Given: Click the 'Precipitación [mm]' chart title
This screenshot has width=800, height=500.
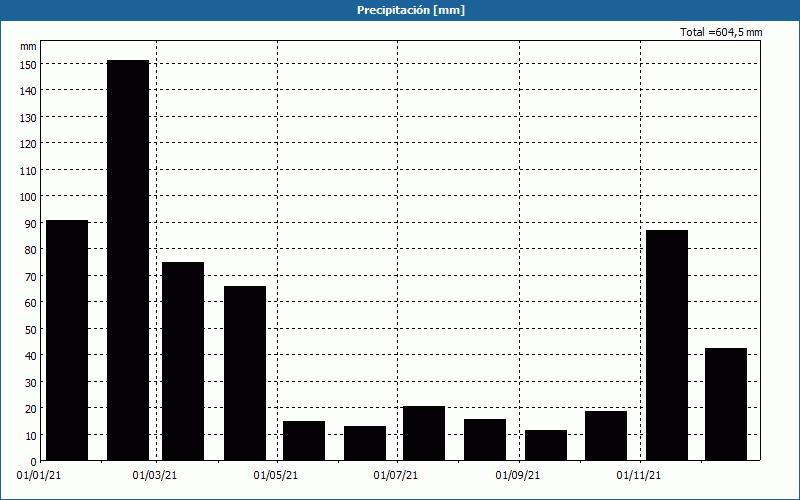Looking at the screenshot, I should 411,10.
